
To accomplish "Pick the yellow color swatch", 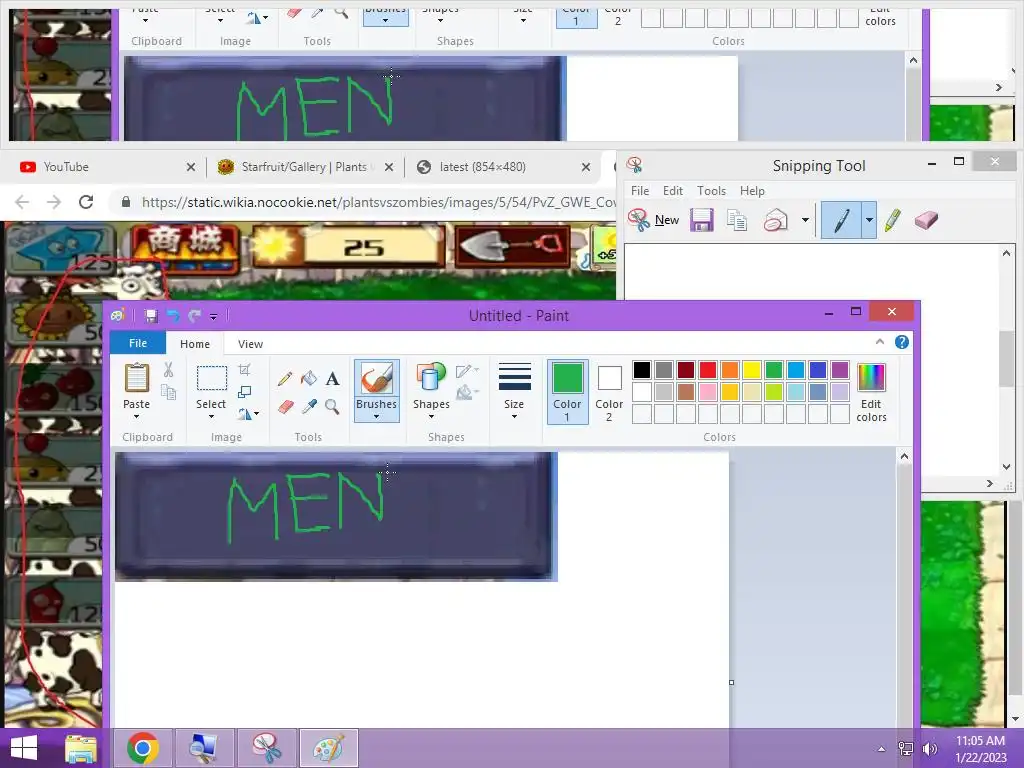I will point(752,370).
